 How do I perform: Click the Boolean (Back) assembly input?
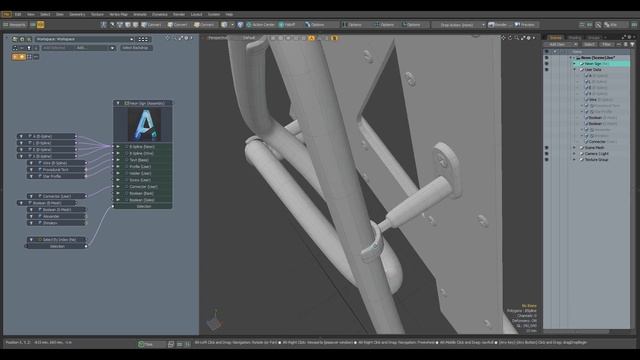click(x=142, y=193)
